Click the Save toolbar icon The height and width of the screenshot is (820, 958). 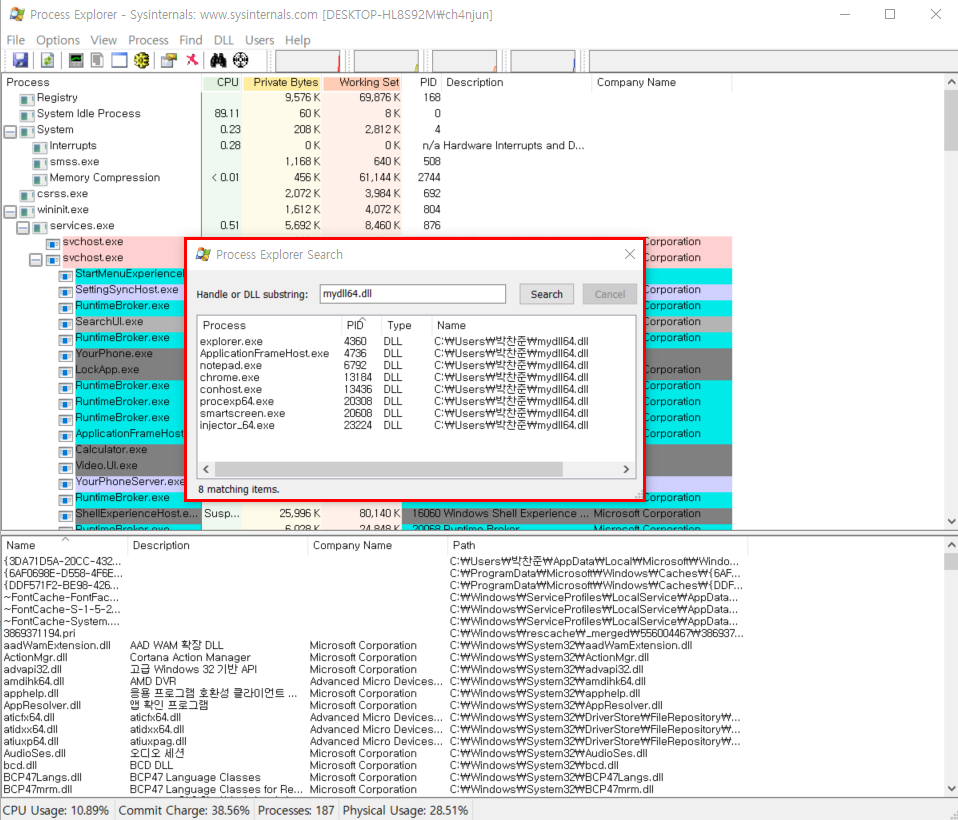(20, 60)
